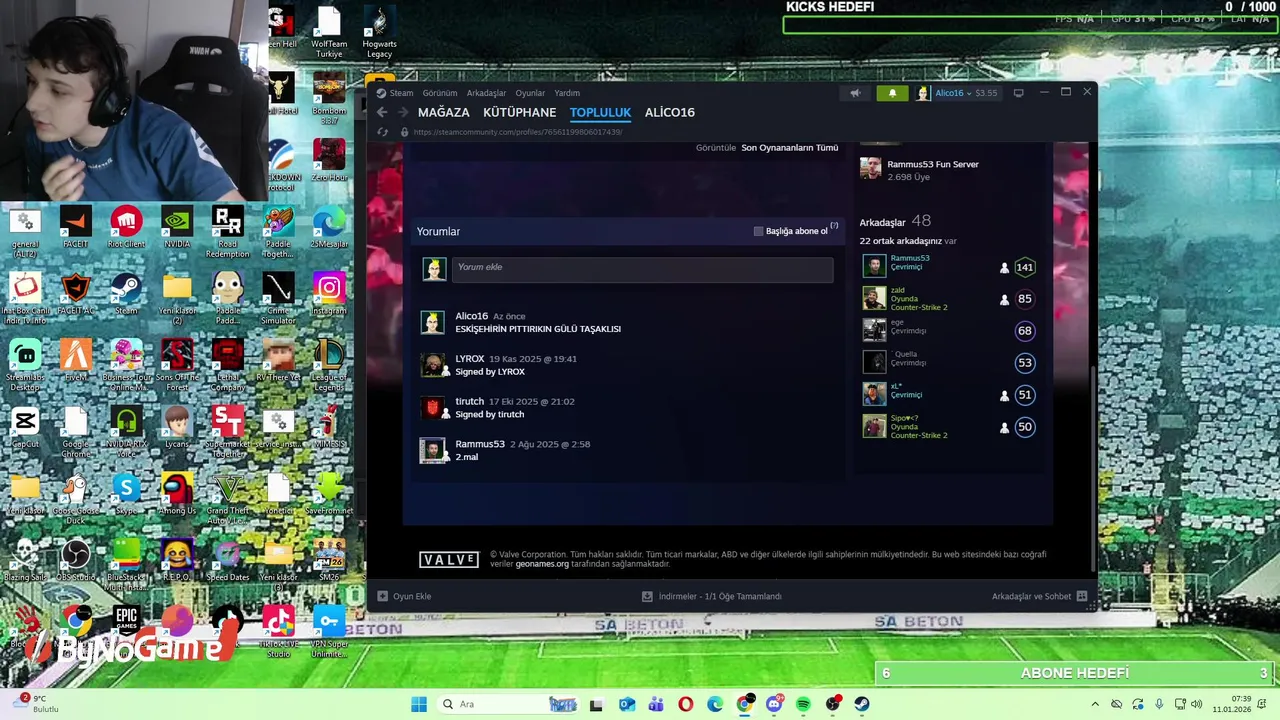Open the Steam menu
The height and width of the screenshot is (720, 1280).
point(401,93)
